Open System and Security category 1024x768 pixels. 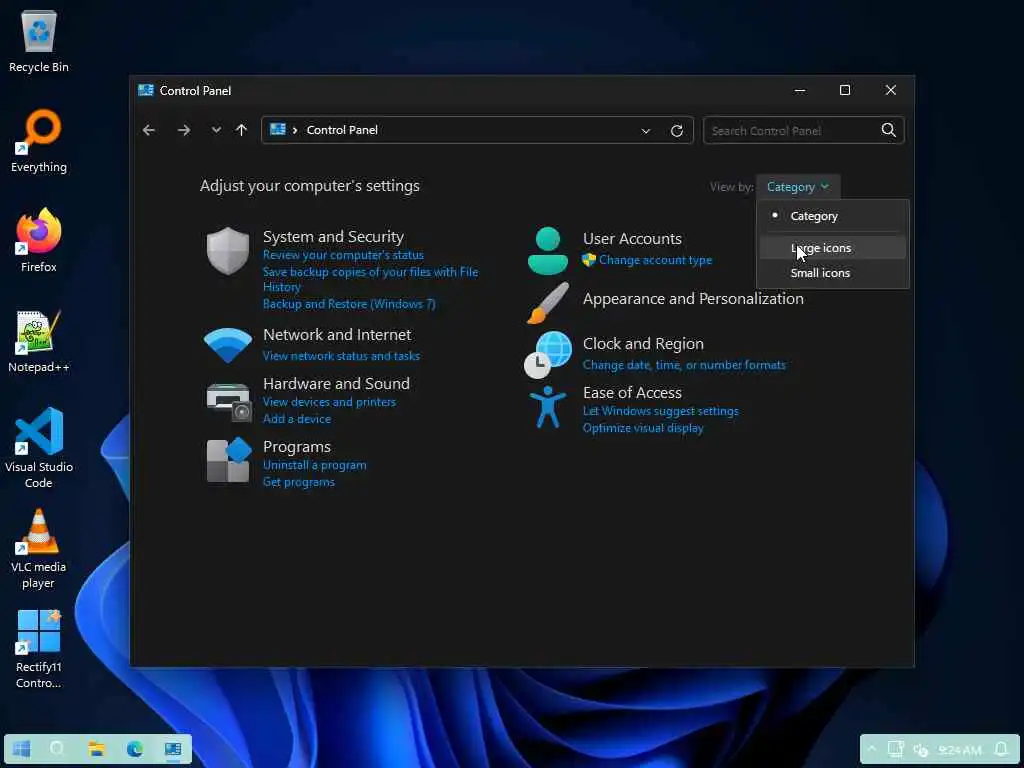(x=333, y=236)
